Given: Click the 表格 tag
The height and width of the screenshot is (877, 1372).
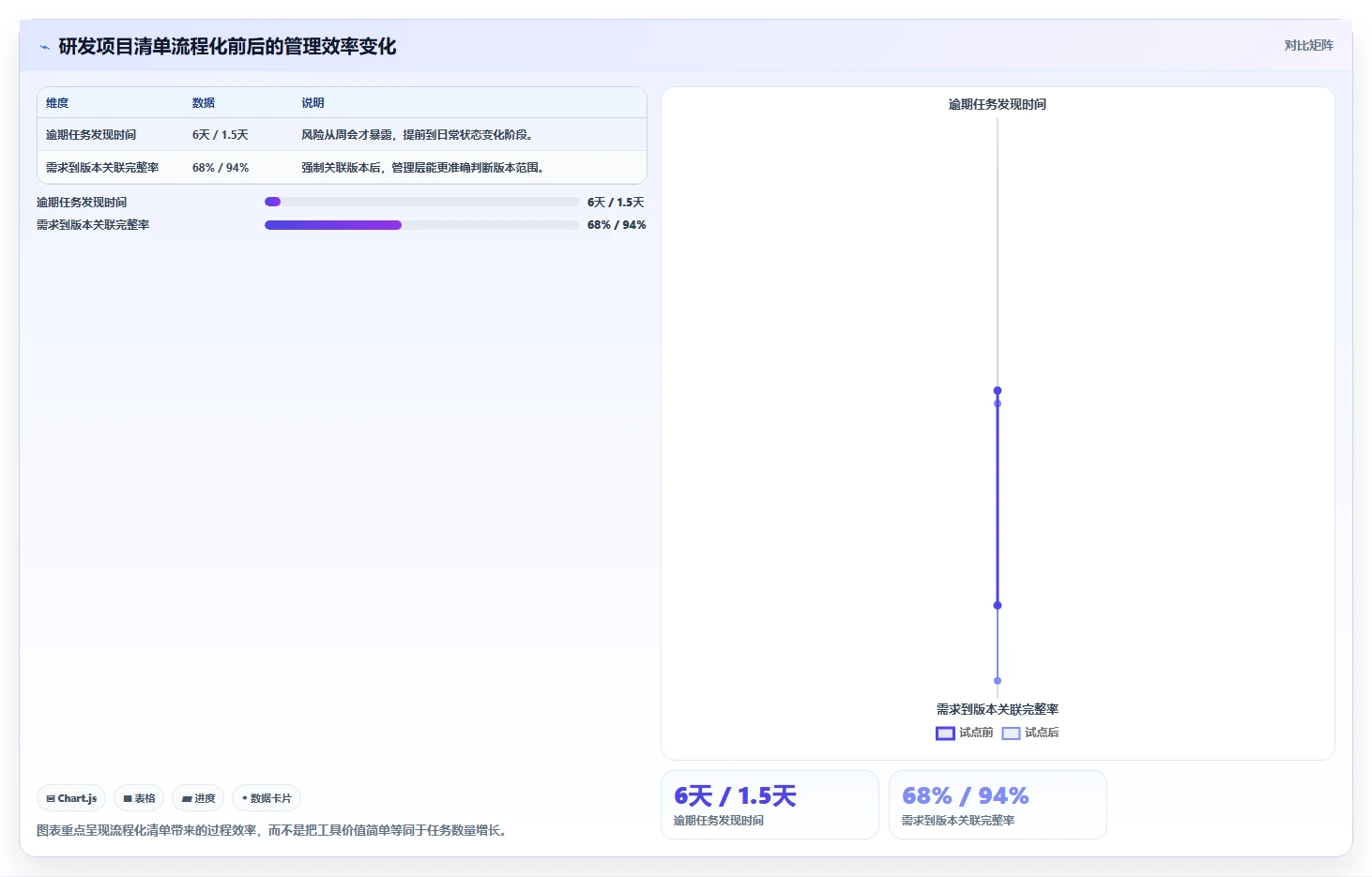Looking at the screenshot, I should click(139, 798).
